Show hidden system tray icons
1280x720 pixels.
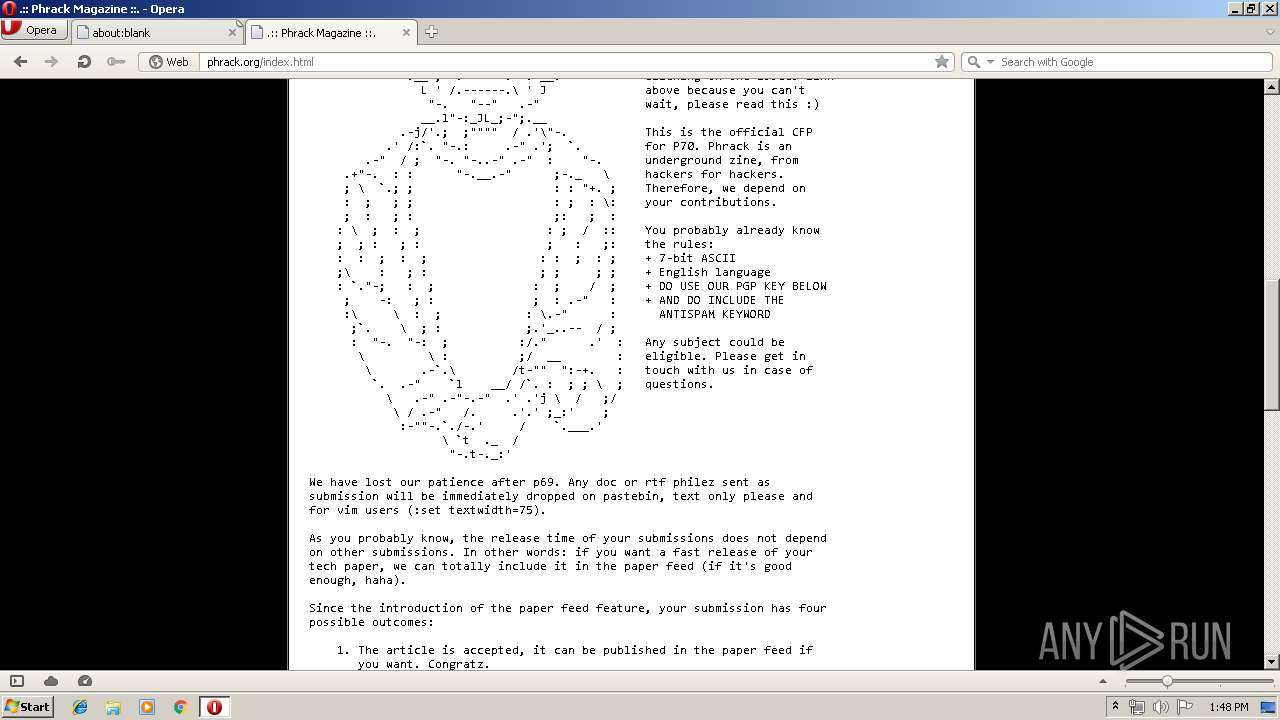pyautogui.click(x=1115, y=707)
